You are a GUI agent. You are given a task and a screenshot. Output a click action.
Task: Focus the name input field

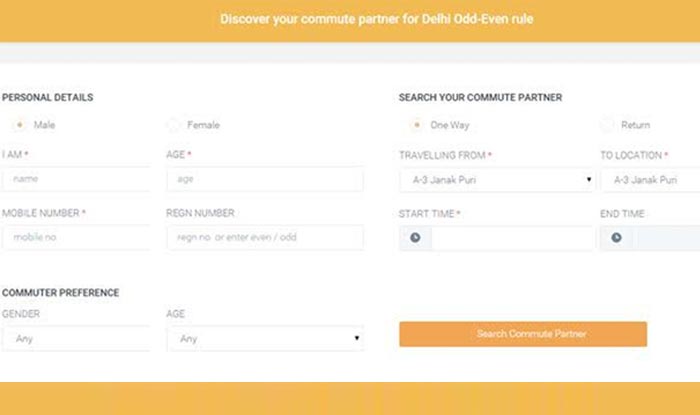click(x=76, y=179)
